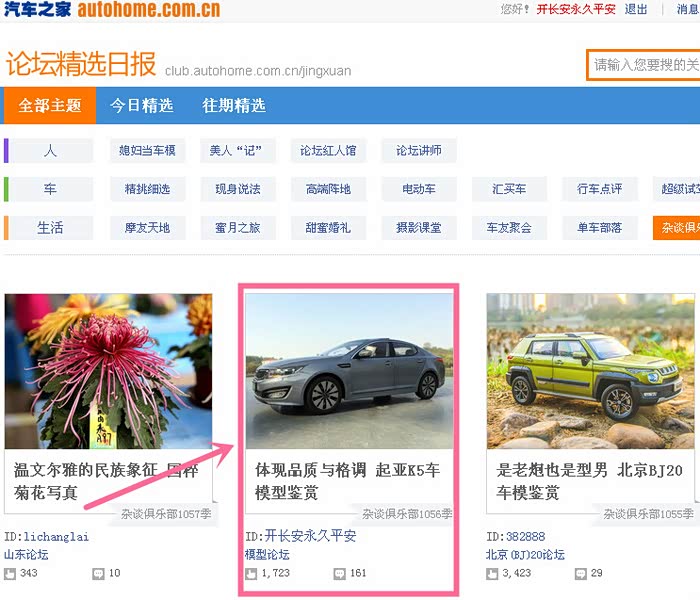Click user ID link lichanglai

click(56, 537)
